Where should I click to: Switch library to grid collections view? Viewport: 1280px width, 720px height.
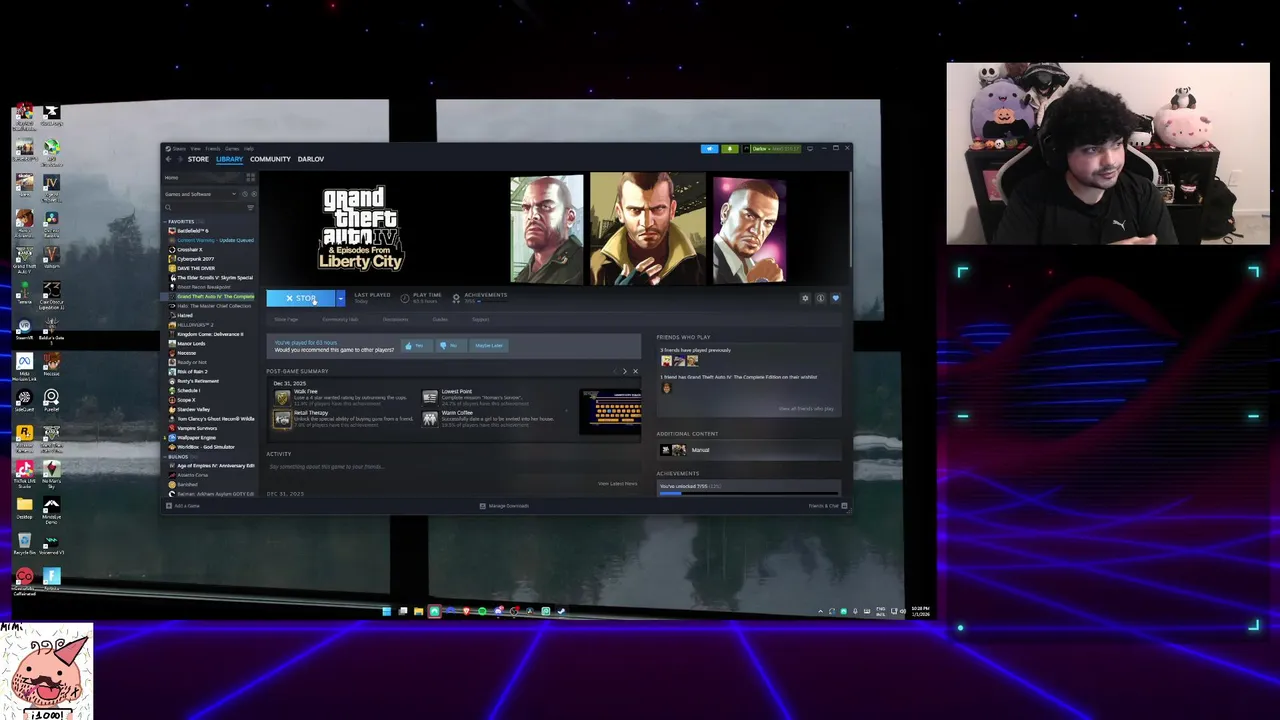250,177
